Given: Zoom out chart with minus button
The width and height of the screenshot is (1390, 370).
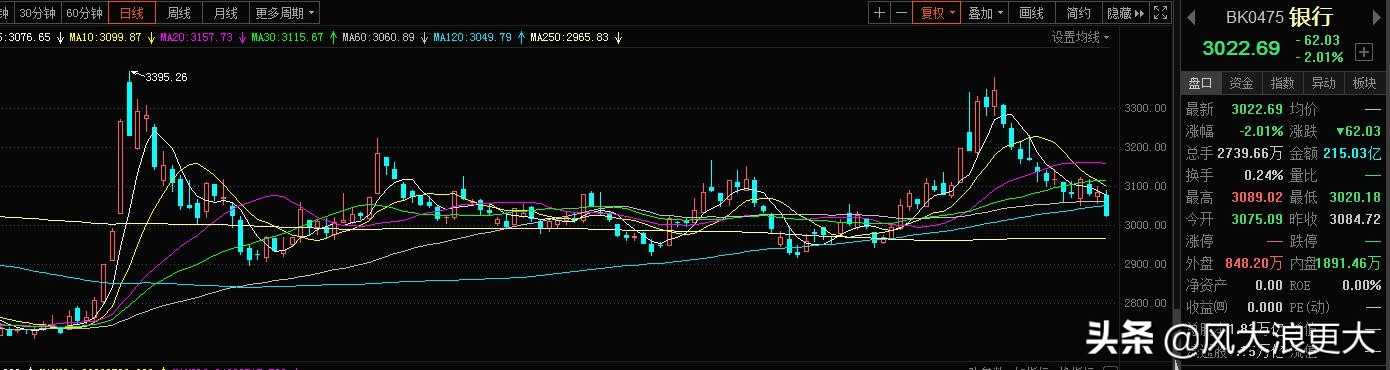Looking at the screenshot, I should (902, 13).
